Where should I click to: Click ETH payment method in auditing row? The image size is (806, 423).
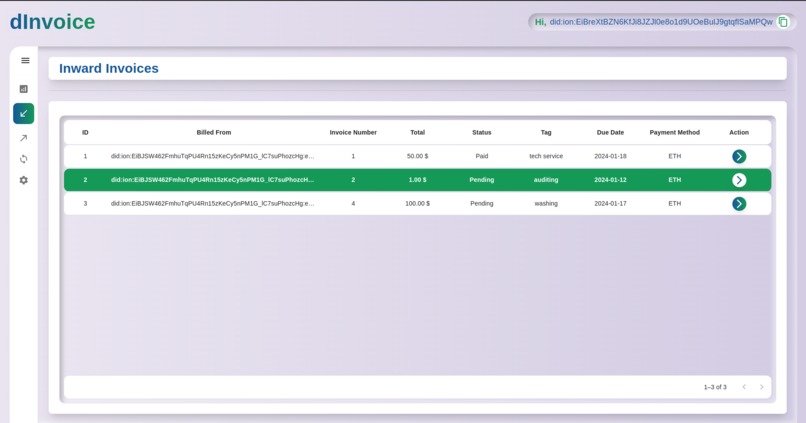674,180
